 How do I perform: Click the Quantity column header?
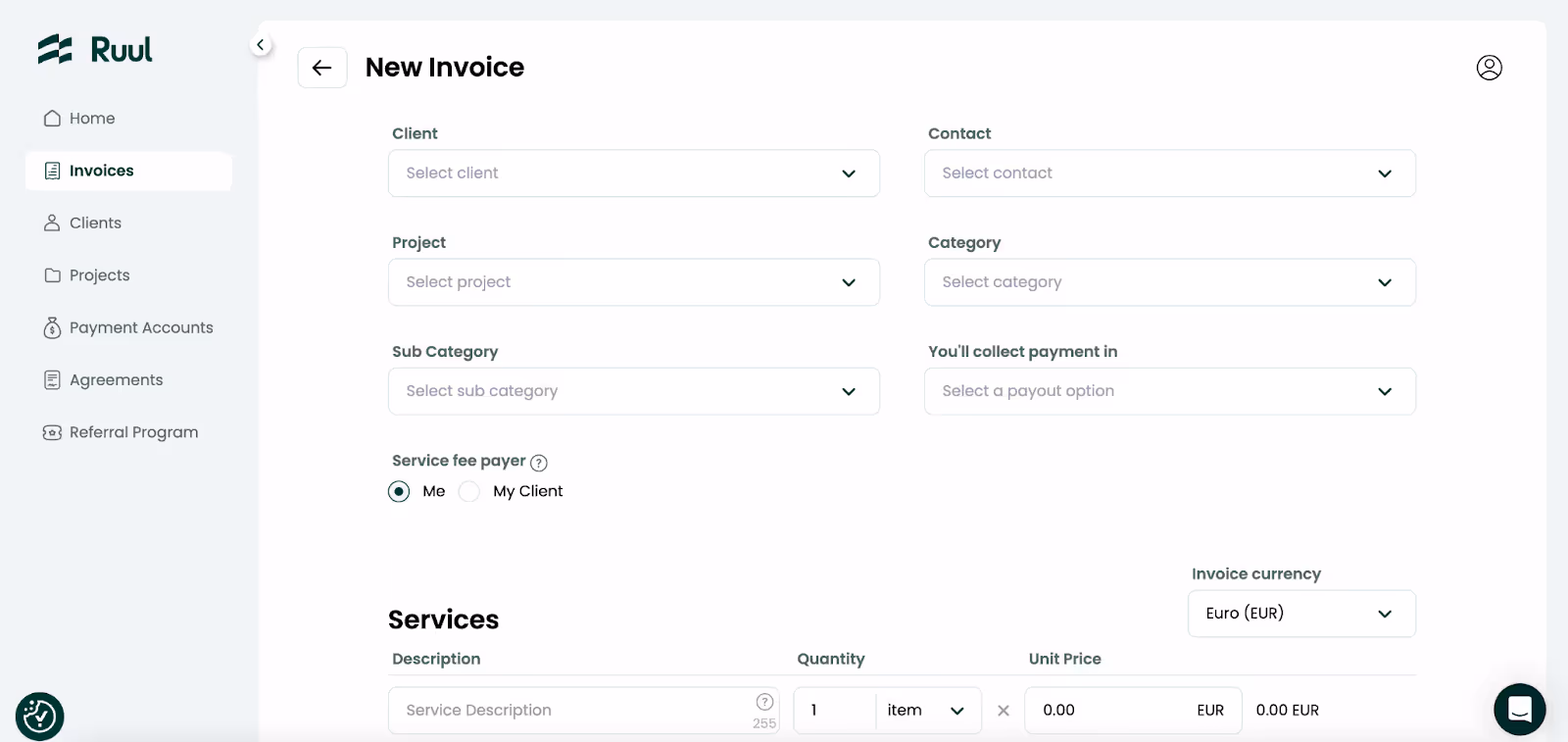pos(831,659)
